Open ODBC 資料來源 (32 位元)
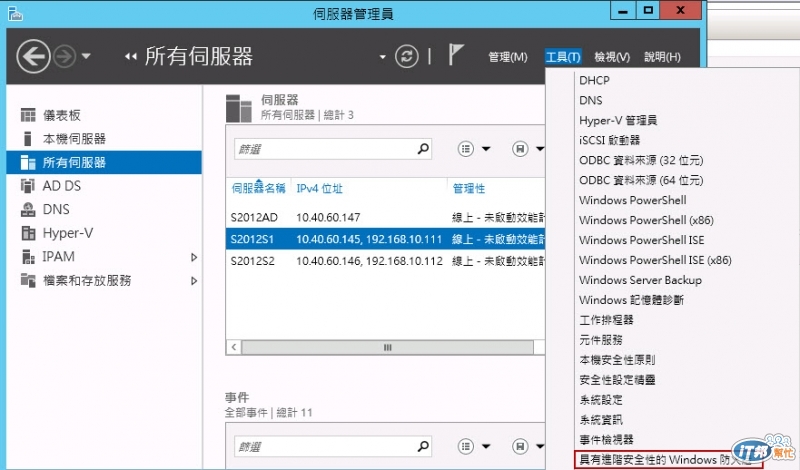This screenshot has height=470, width=800. tap(641, 160)
